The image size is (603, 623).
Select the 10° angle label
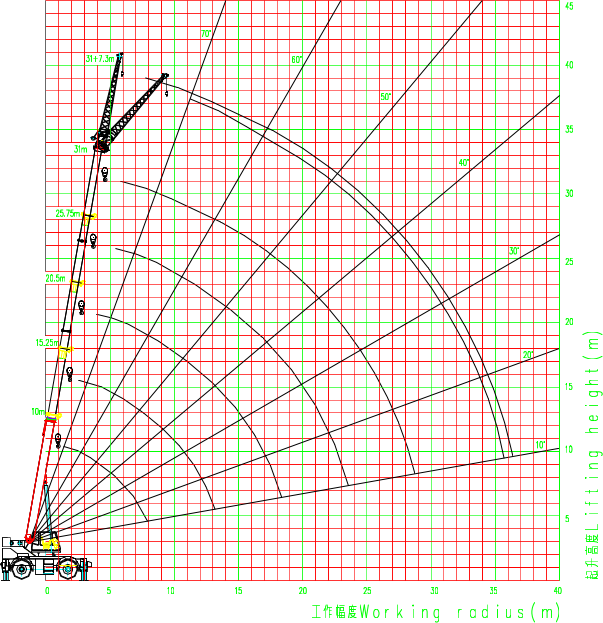[540, 445]
